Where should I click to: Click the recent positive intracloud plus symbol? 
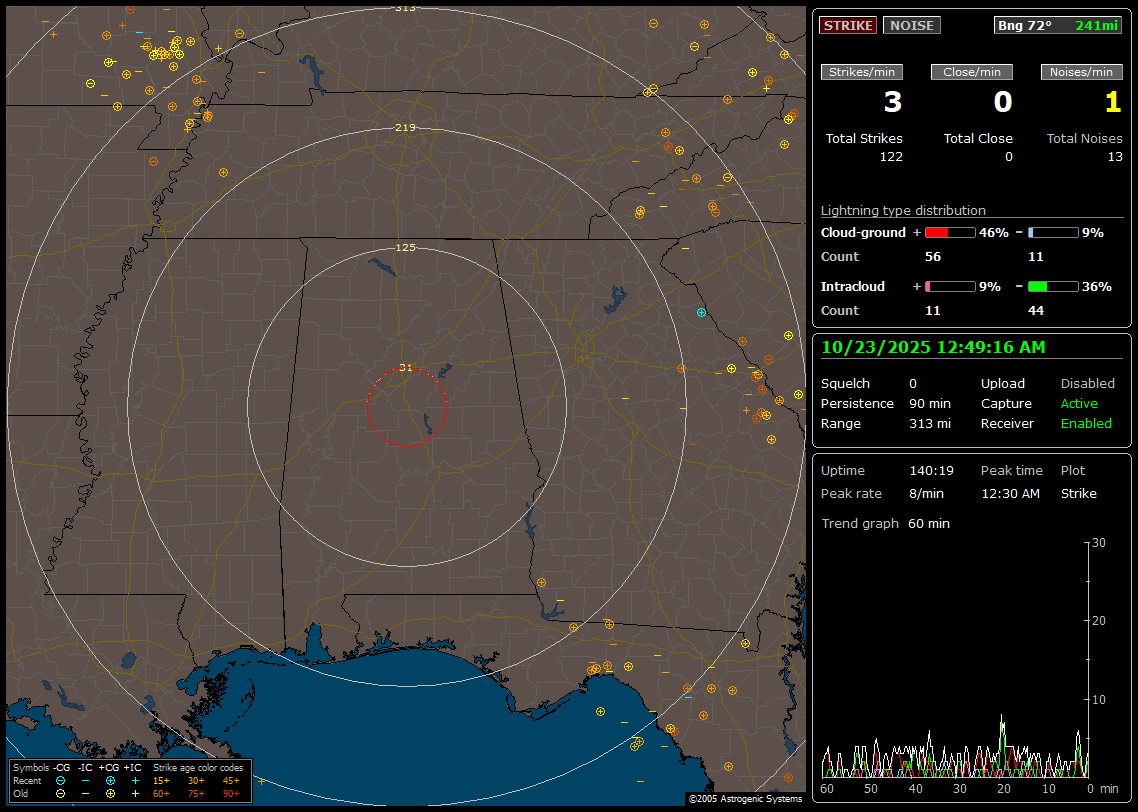point(135,780)
